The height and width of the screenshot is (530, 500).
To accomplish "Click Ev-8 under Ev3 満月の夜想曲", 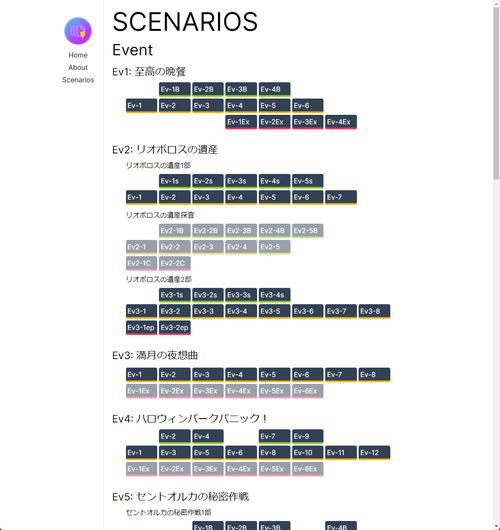I will (374, 375).
